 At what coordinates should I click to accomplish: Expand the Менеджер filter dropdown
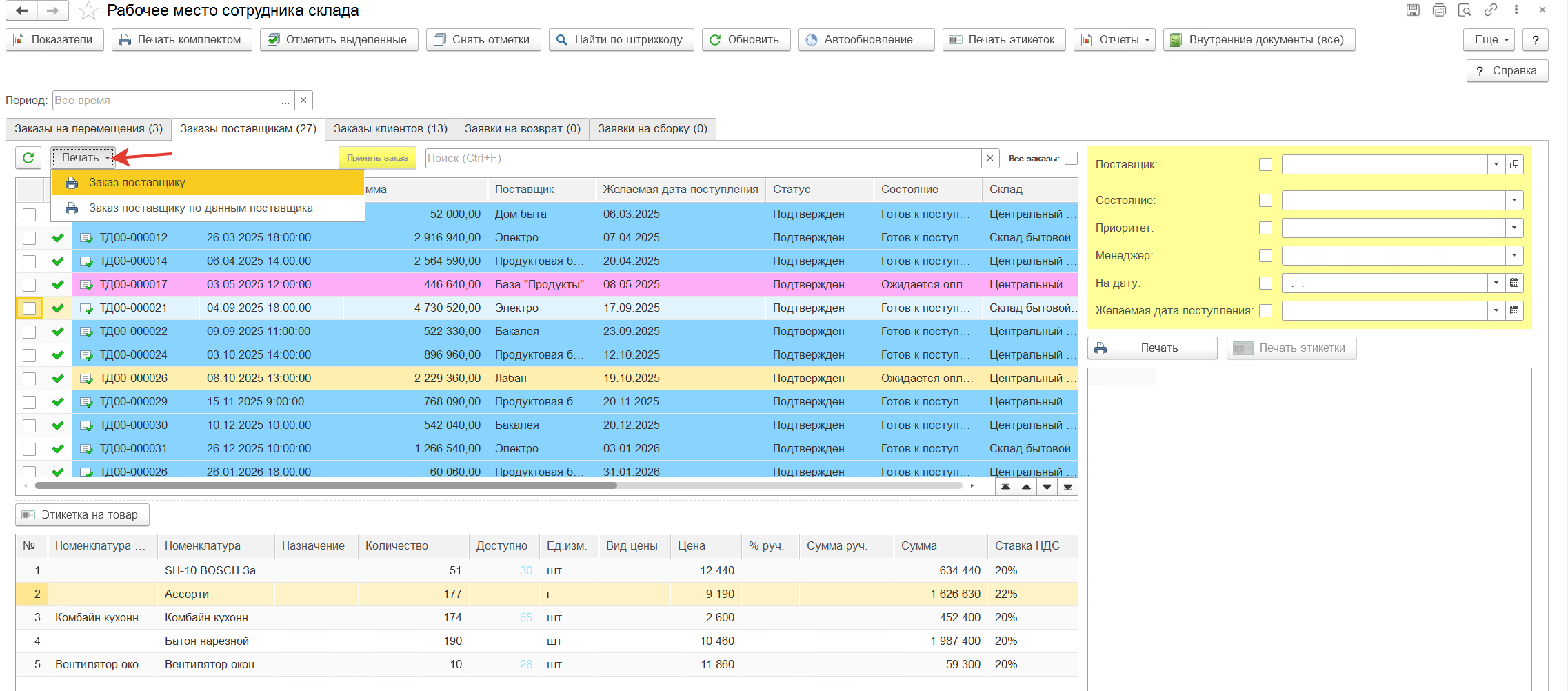click(x=1514, y=255)
